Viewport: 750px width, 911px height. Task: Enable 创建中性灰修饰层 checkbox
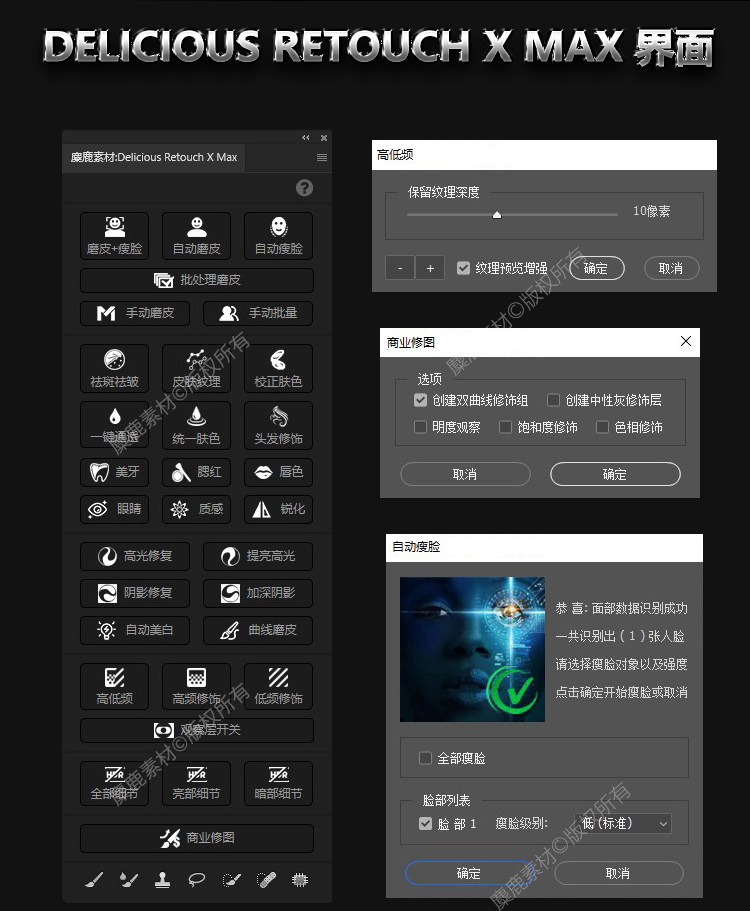click(x=553, y=400)
